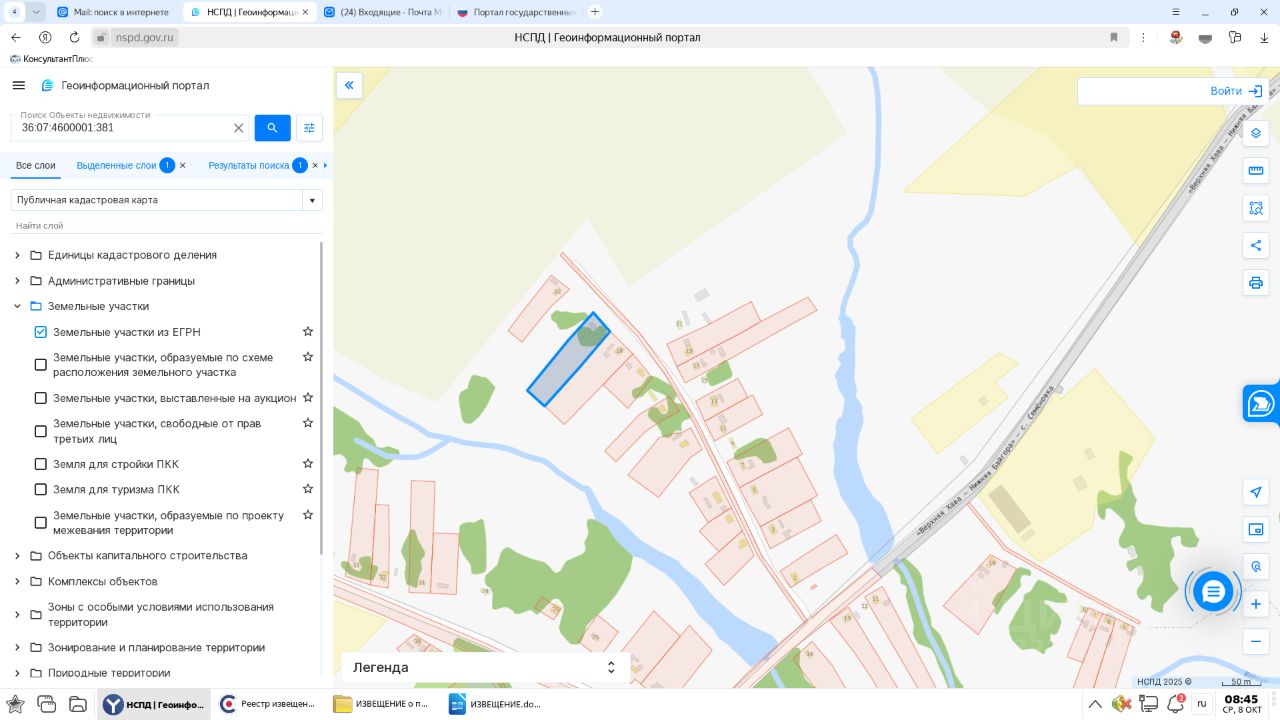Open the map layers icon
Screen dimensions: 1280x720
click(x=1256, y=134)
